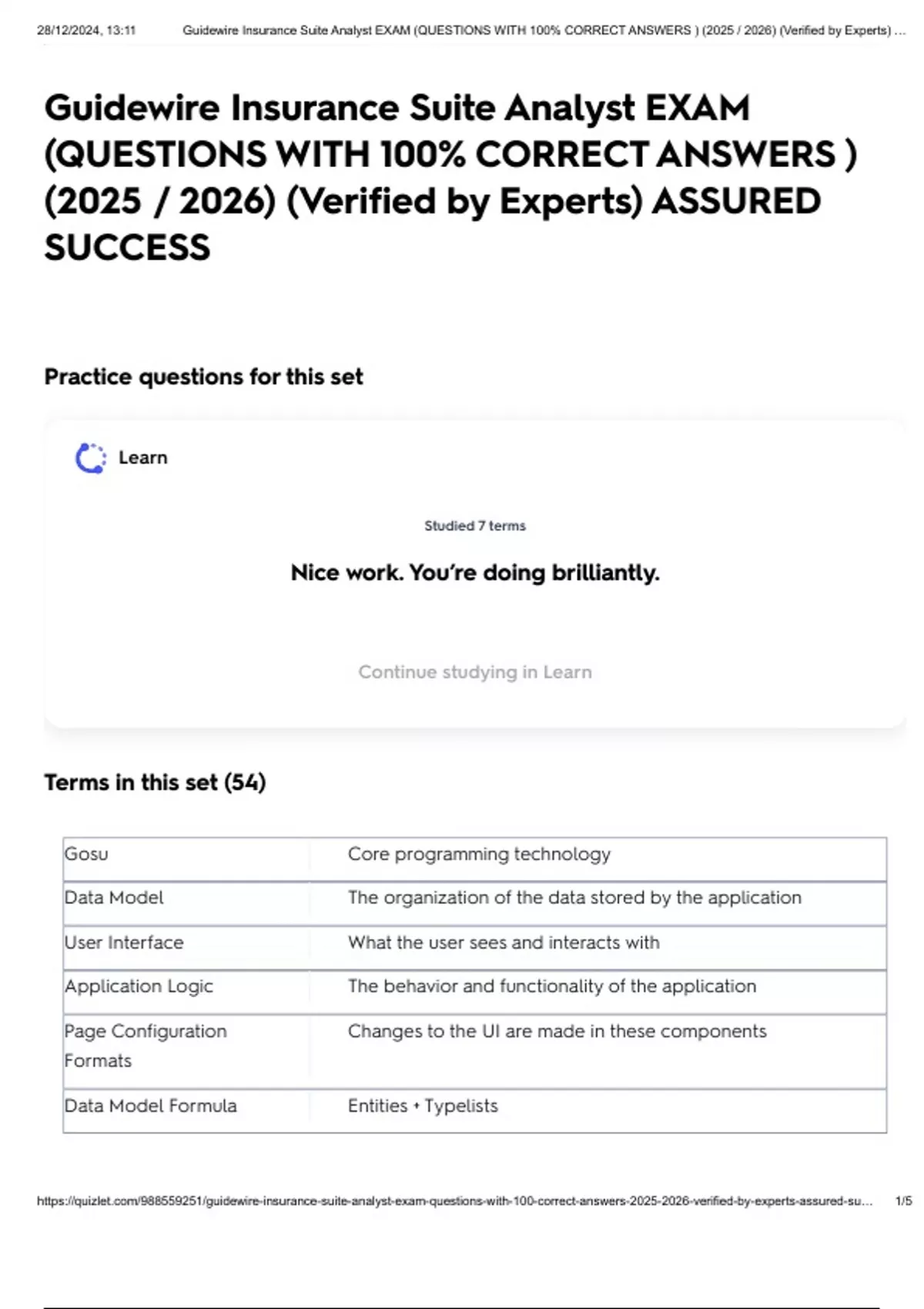
Task: Open the Learn practice mode label
Action: click(142, 457)
